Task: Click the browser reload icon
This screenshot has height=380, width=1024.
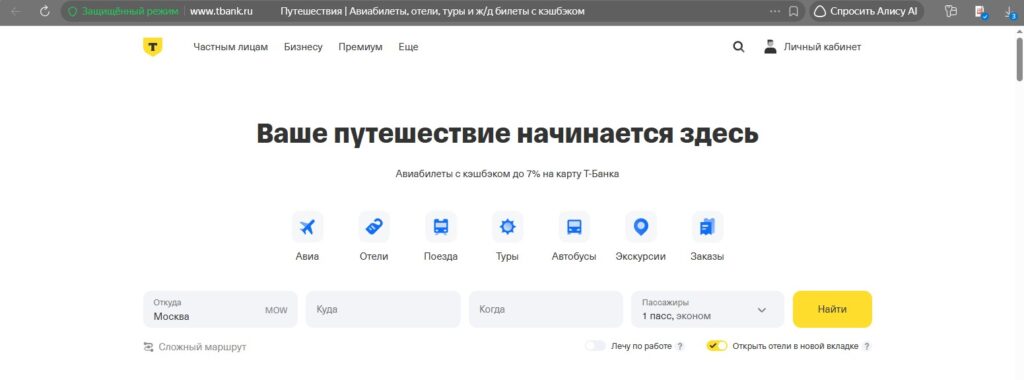Action: (x=44, y=11)
